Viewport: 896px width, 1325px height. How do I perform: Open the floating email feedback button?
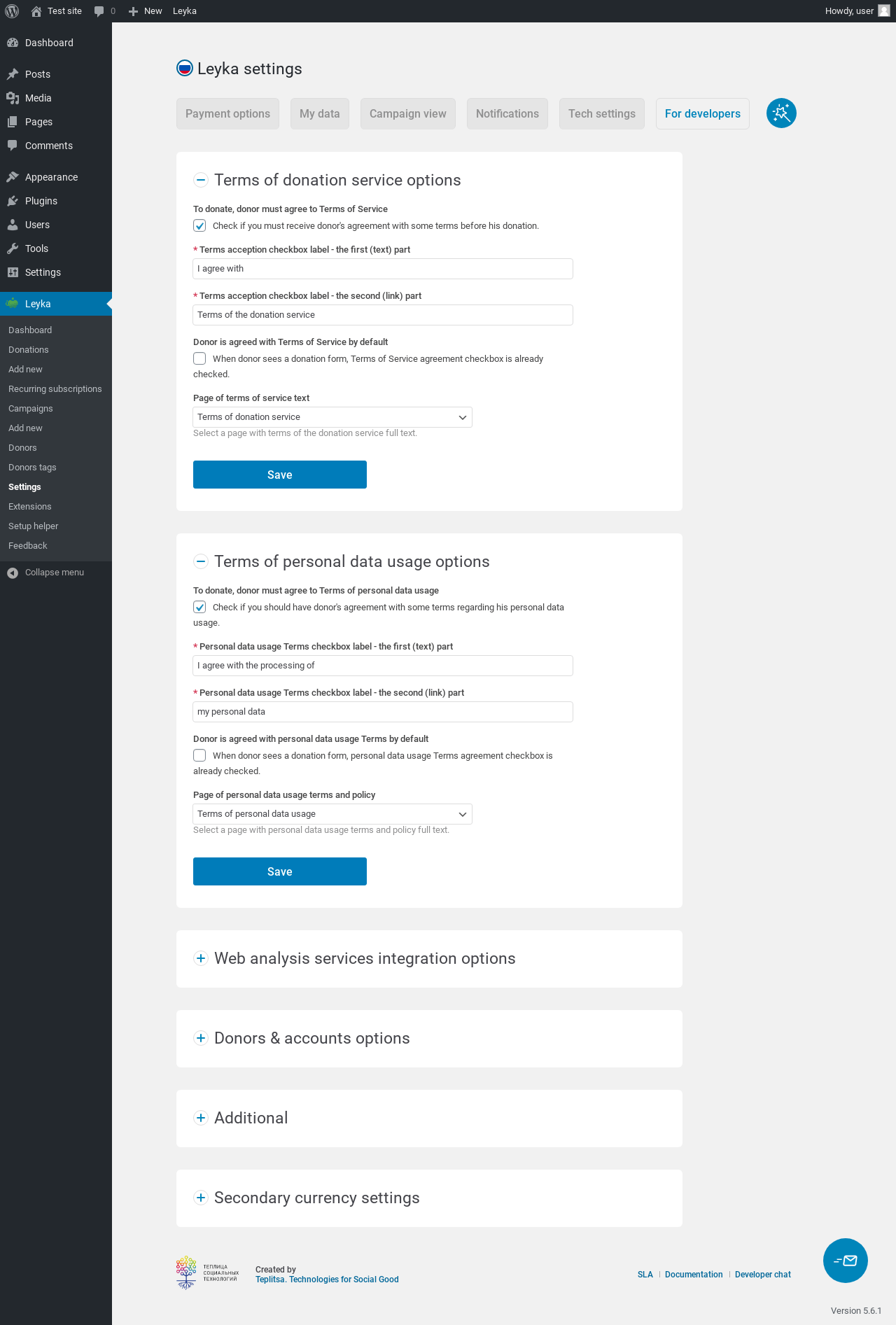click(845, 1261)
